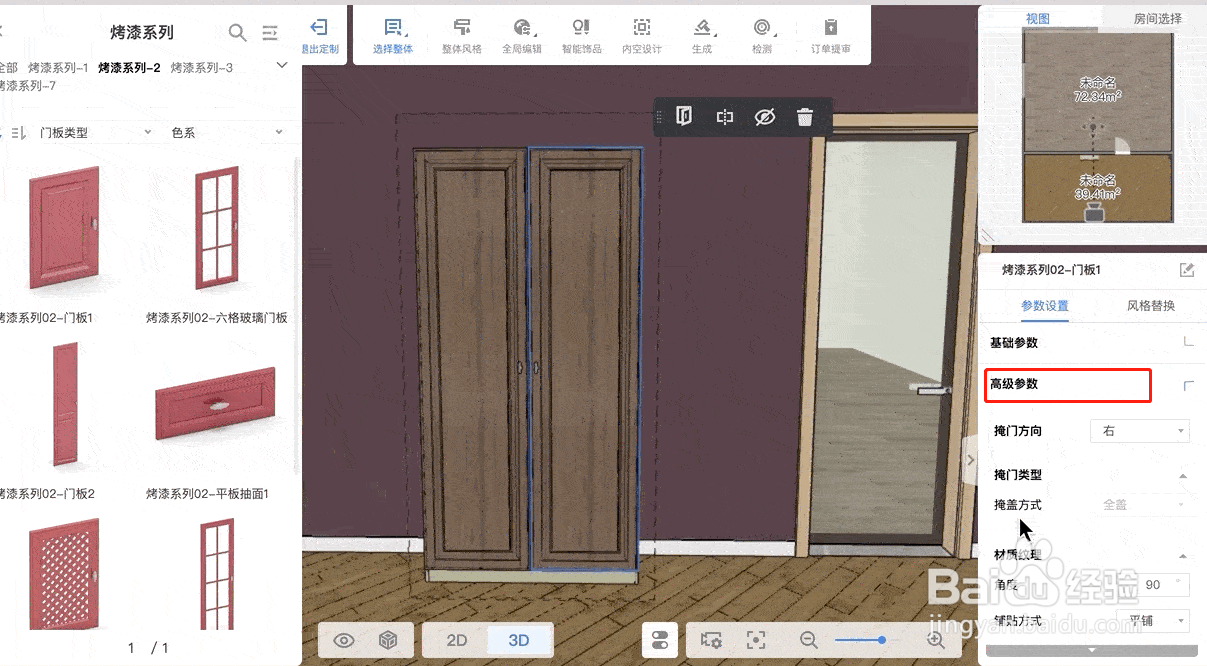Viewport: 1207px width, 666px height.
Task: Click the cube view icon in bottom bar
Action: 389,641
